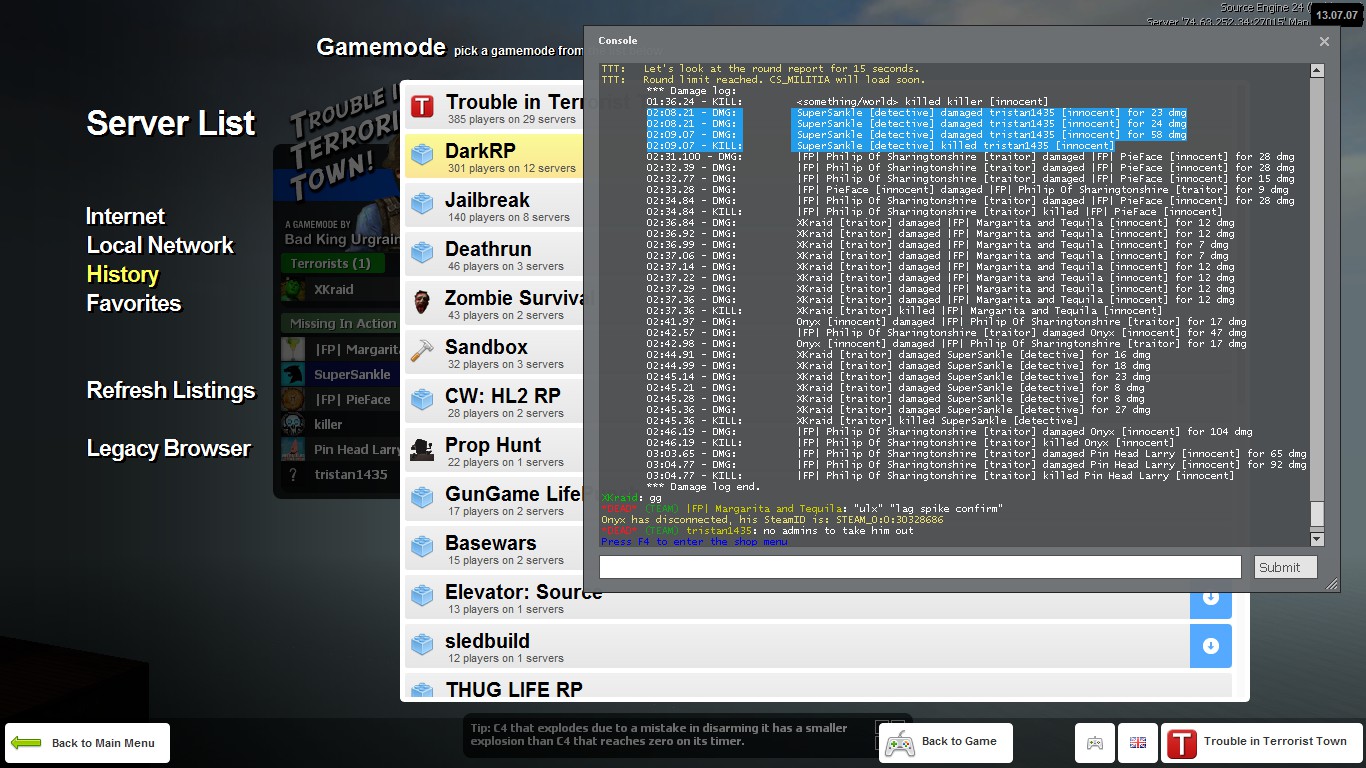Click the "XKraid: gg" chat line in console
Image resolution: width=1366 pixels, height=768 pixels.
pos(631,498)
